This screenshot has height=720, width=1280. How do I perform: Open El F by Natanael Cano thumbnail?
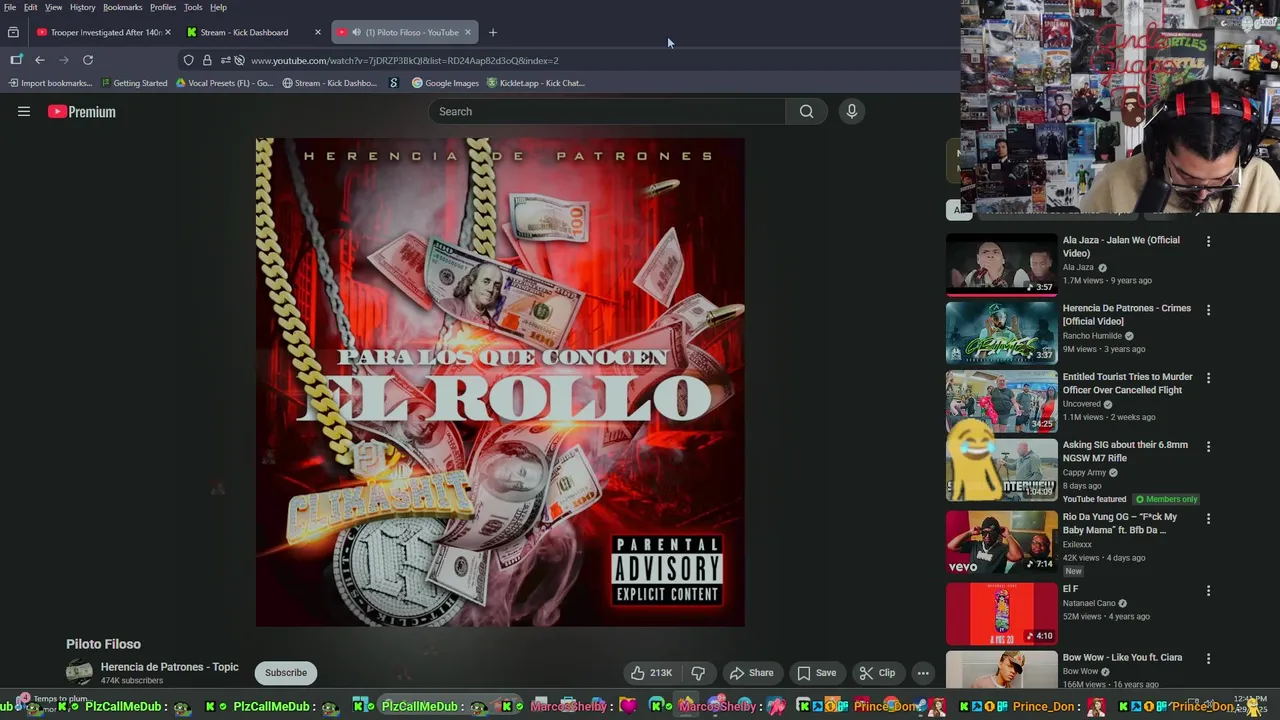point(1001,614)
